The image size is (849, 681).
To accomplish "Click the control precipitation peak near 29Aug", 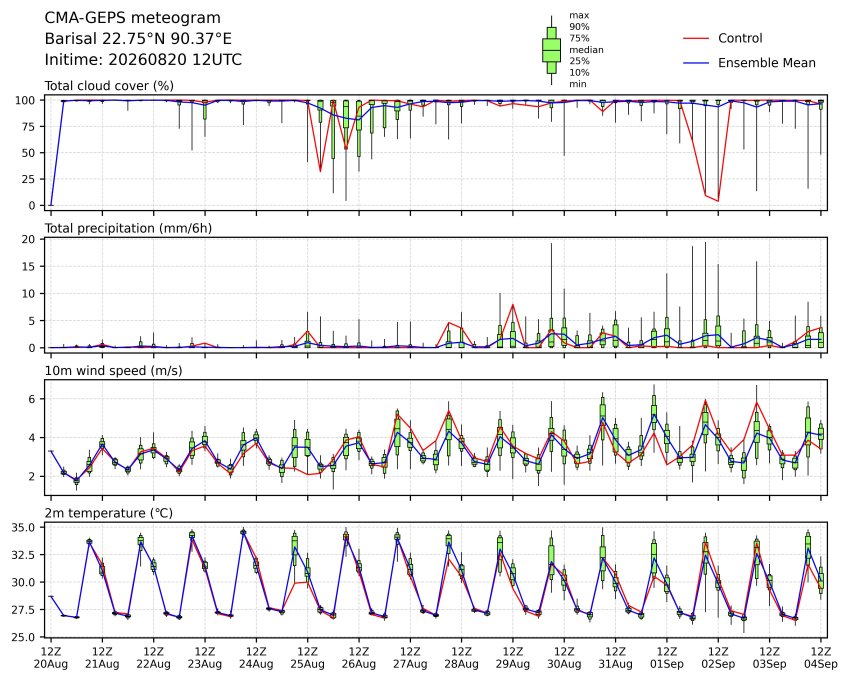I will (x=513, y=305).
